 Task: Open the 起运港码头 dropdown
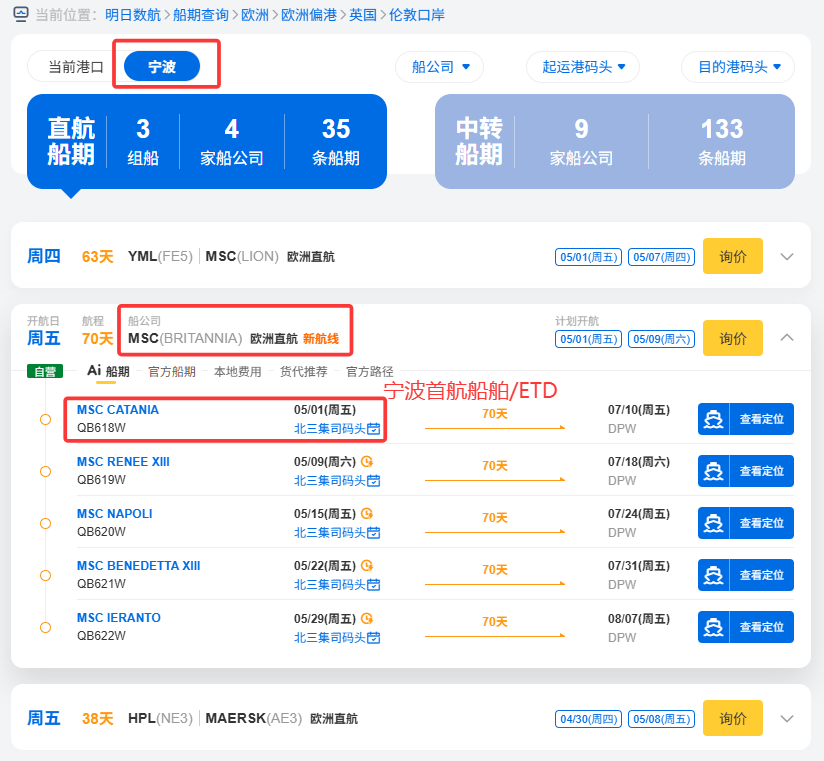pos(583,67)
